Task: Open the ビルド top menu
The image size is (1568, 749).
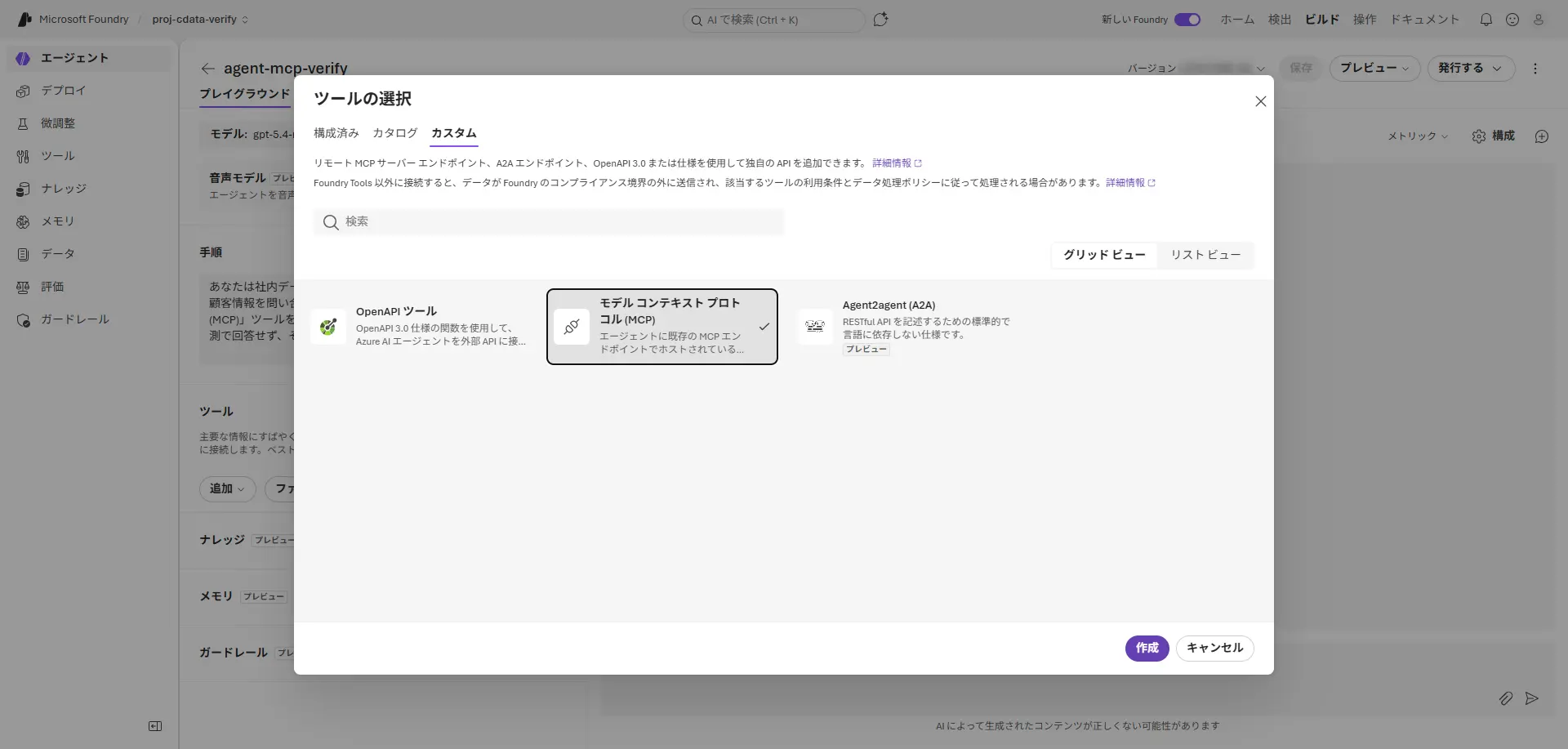Action: [1322, 20]
